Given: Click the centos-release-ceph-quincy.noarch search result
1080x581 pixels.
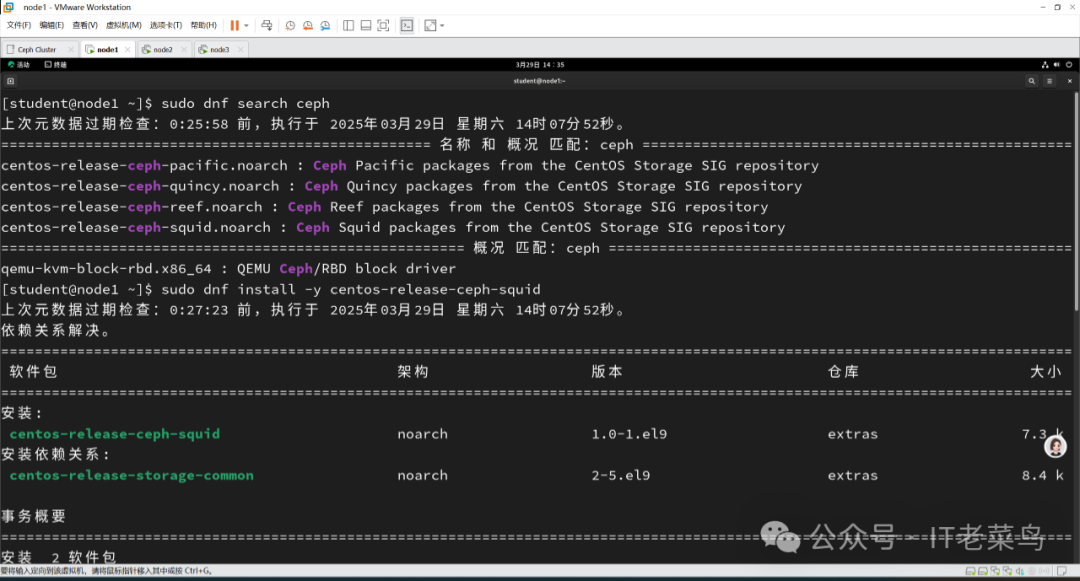Looking at the screenshot, I should 140,186.
